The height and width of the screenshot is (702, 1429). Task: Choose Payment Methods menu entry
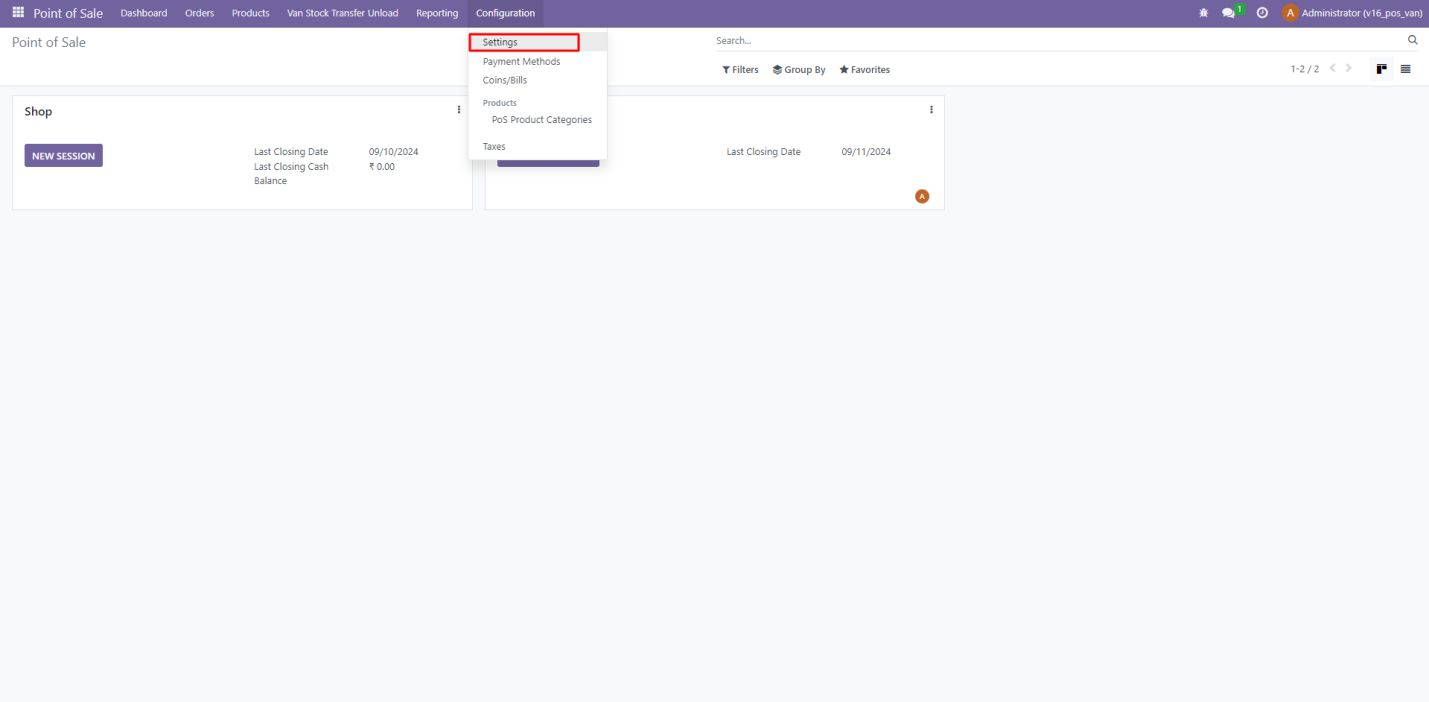(521, 62)
